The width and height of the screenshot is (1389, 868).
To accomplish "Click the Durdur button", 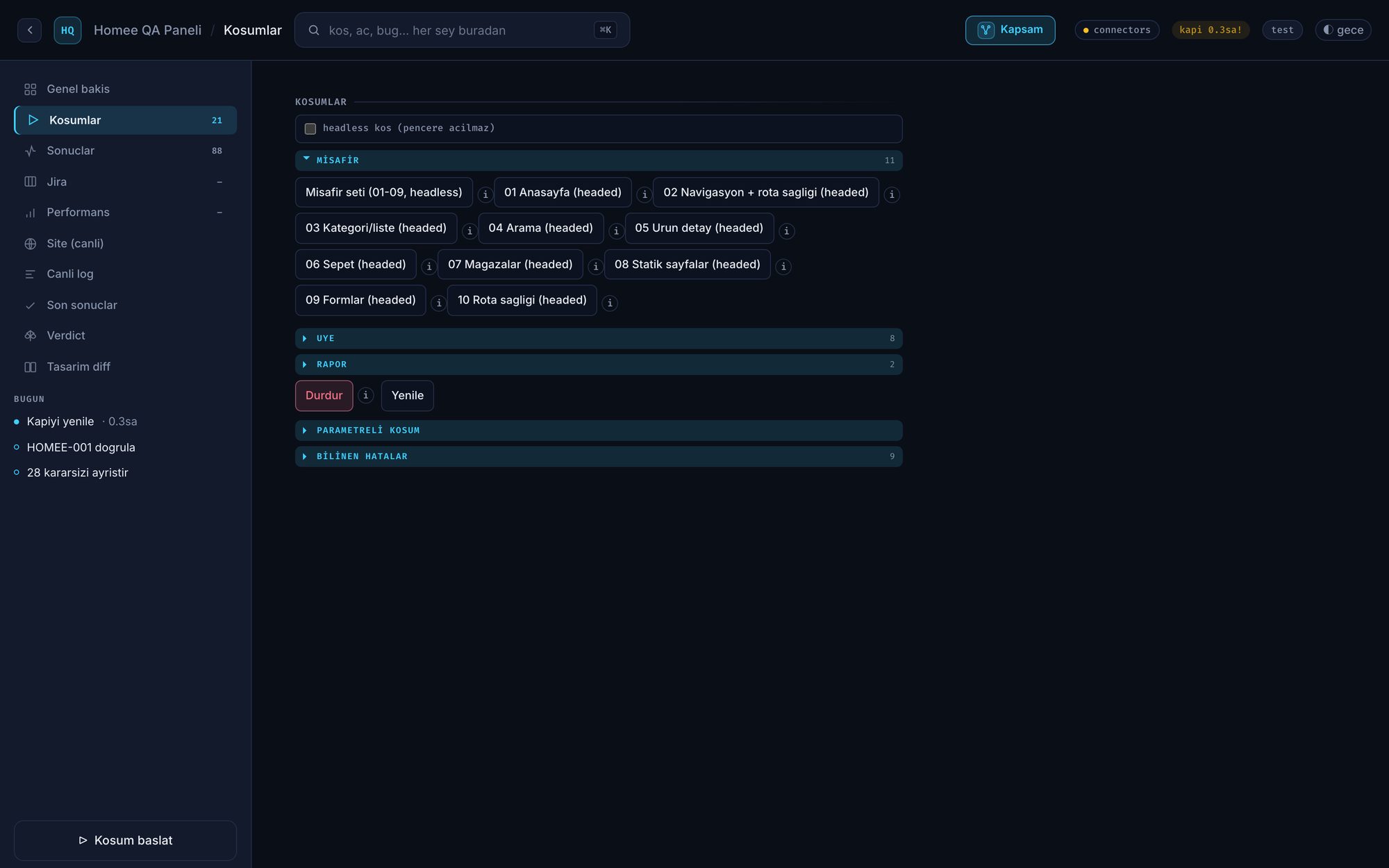I will coord(324,396).
